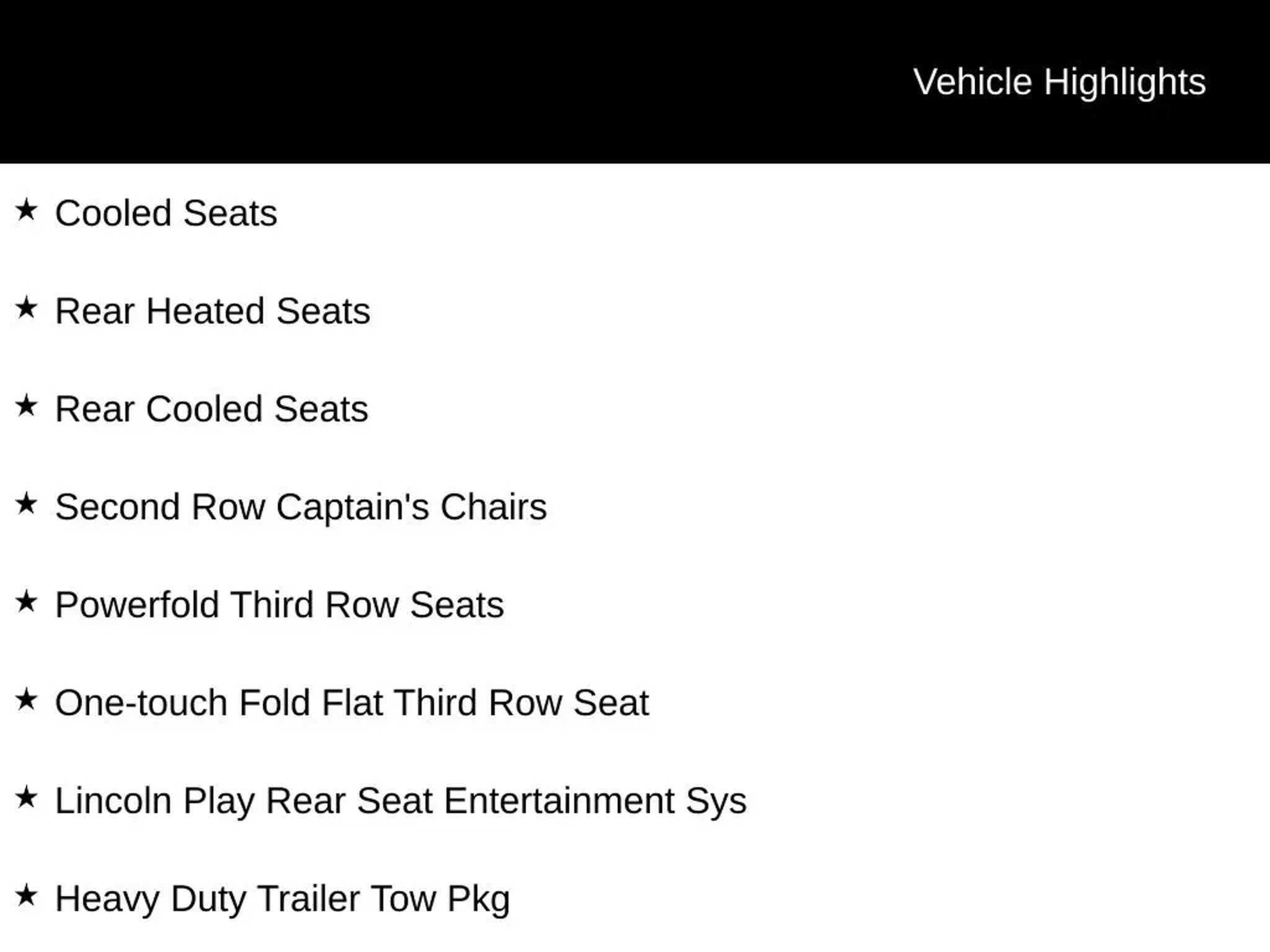Click the word "Highlights" in the header
The width and height of the screenshot is (1270, 952).
tap(1124, 82)
